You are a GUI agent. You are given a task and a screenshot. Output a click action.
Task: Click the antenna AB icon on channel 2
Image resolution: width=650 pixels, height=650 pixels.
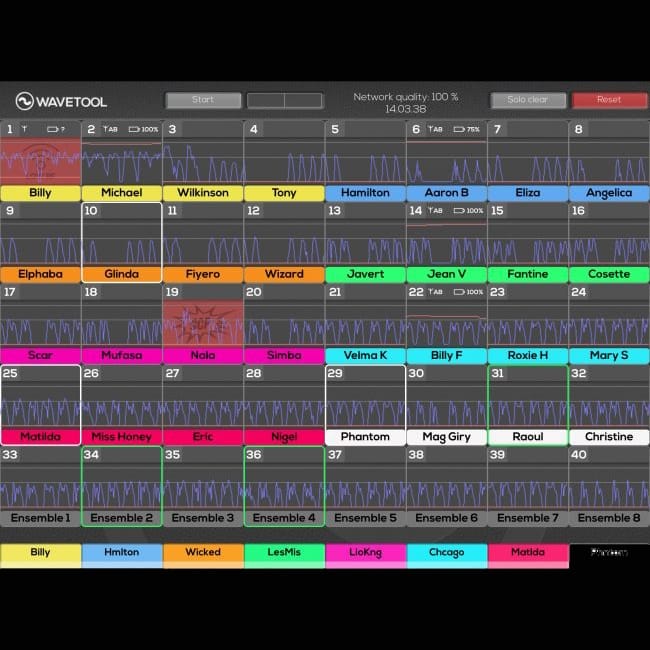(110, 129)
